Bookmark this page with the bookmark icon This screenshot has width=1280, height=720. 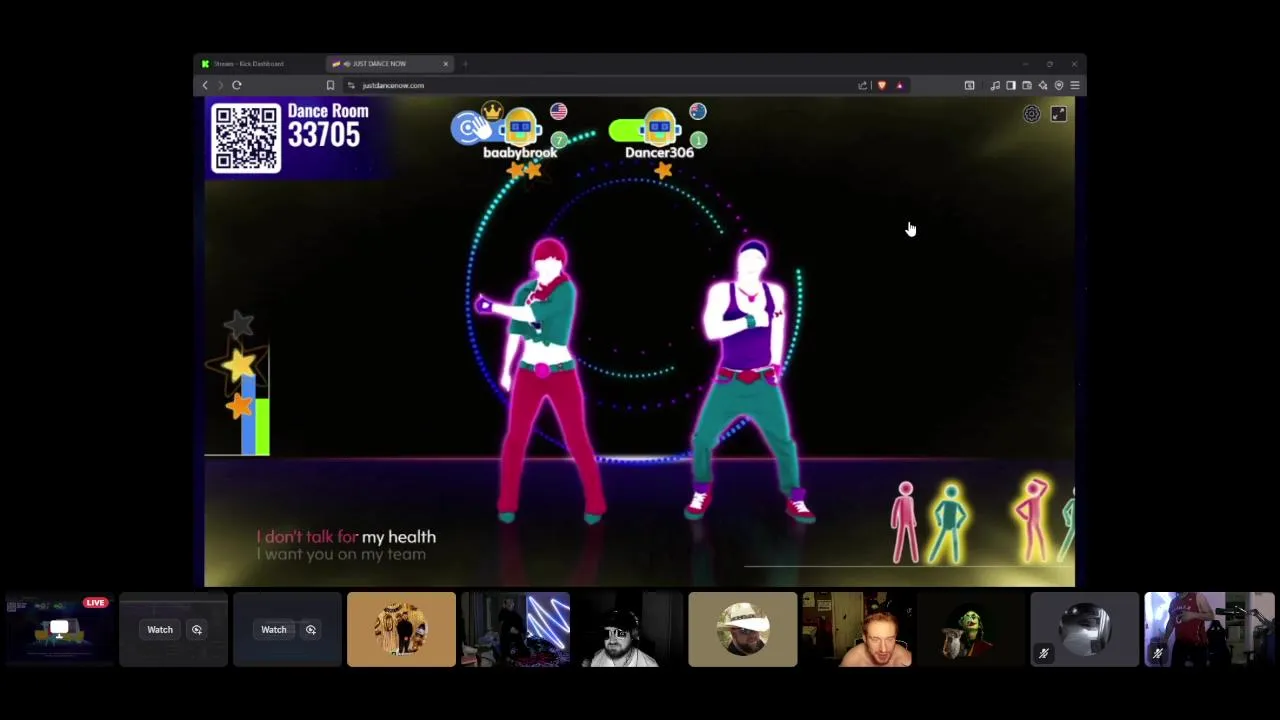coord(330,85)
